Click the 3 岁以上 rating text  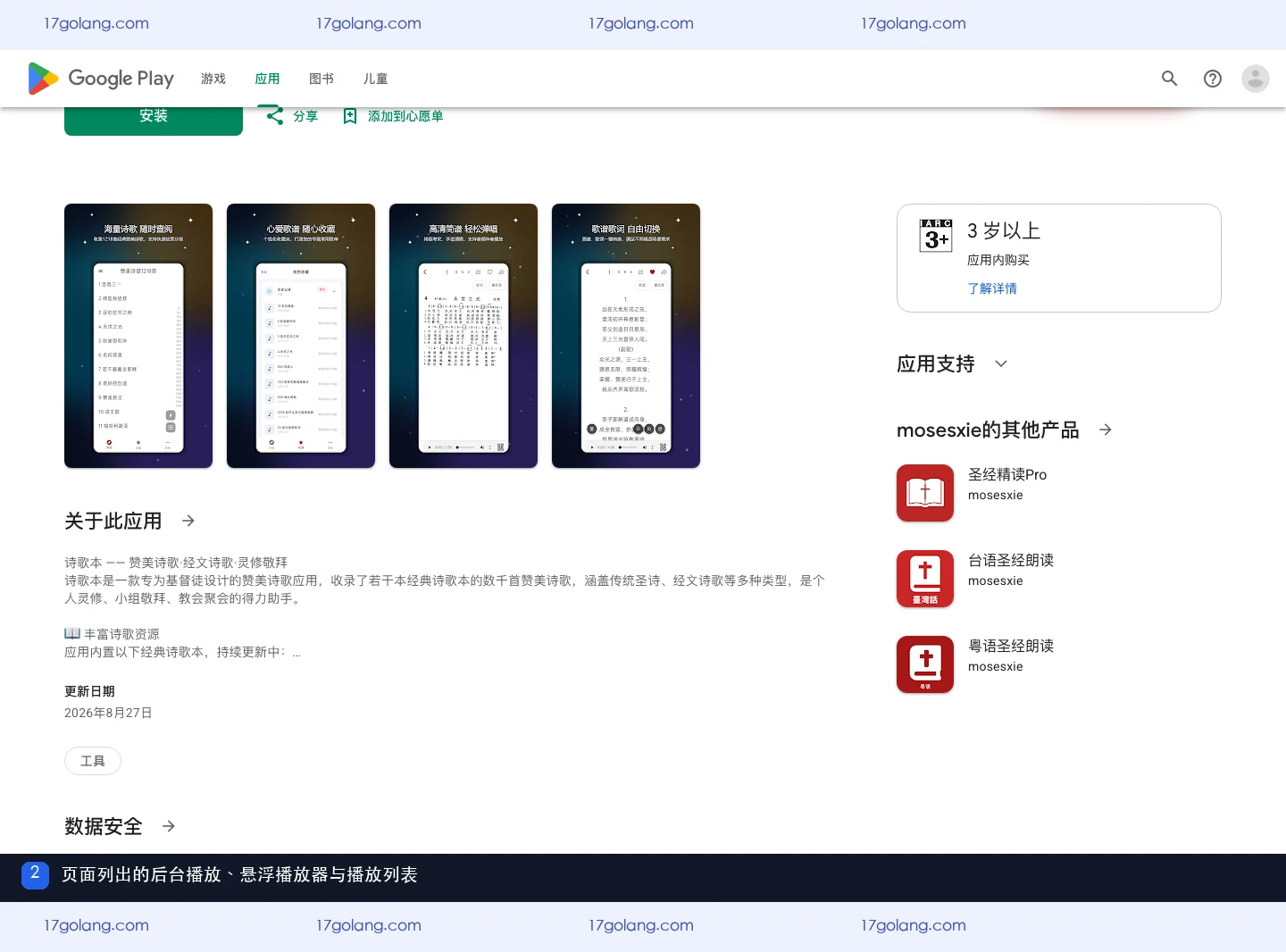pos(1004,230)
